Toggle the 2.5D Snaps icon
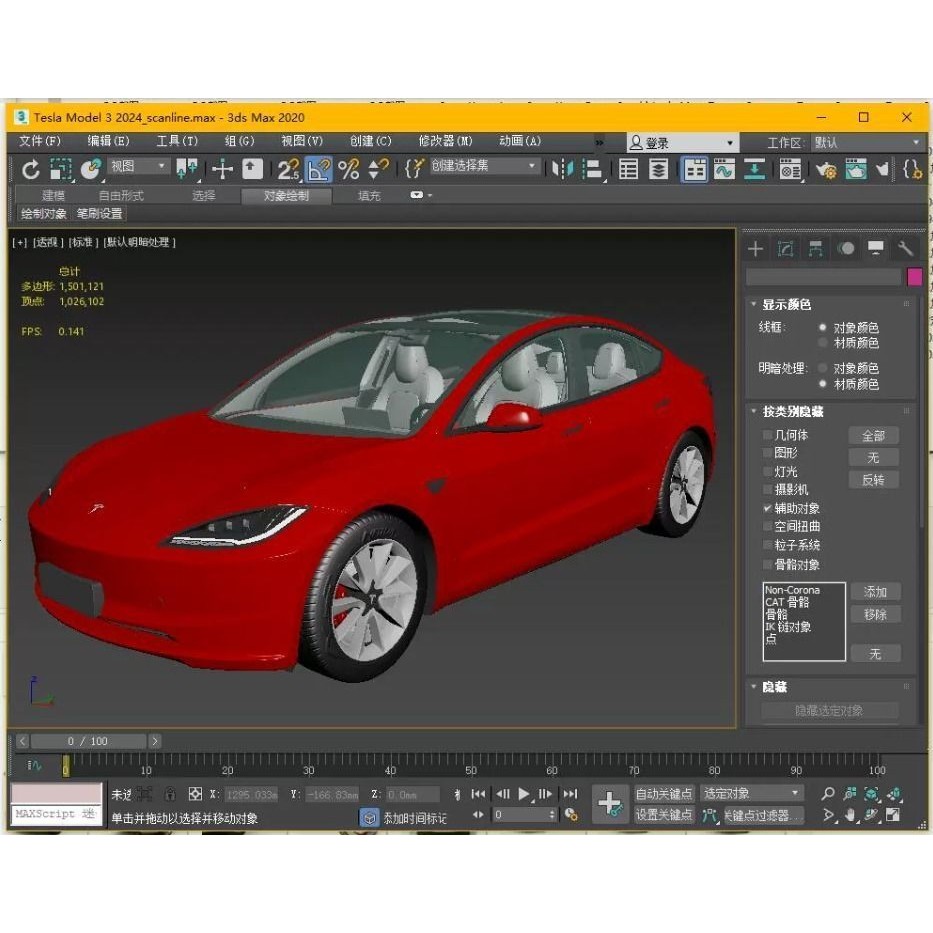933x933 pixels. click(288, 170)
